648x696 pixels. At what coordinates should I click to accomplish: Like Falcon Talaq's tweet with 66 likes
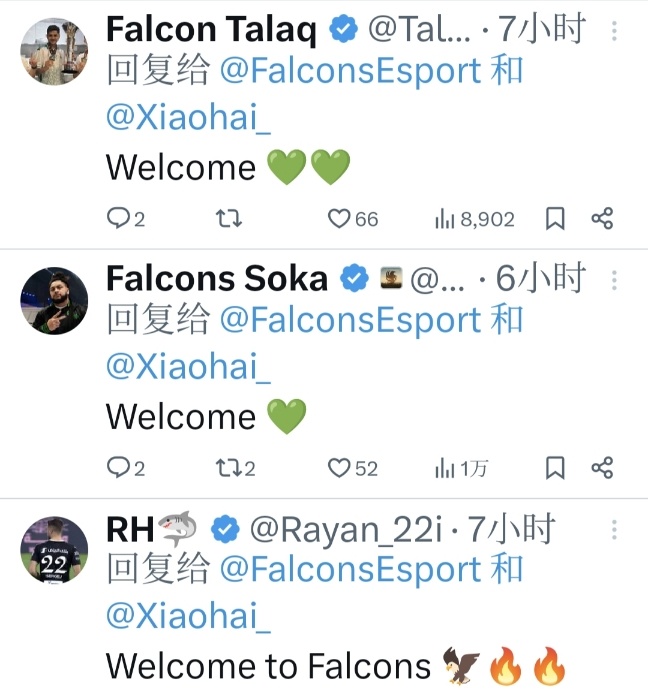(353, 219)
